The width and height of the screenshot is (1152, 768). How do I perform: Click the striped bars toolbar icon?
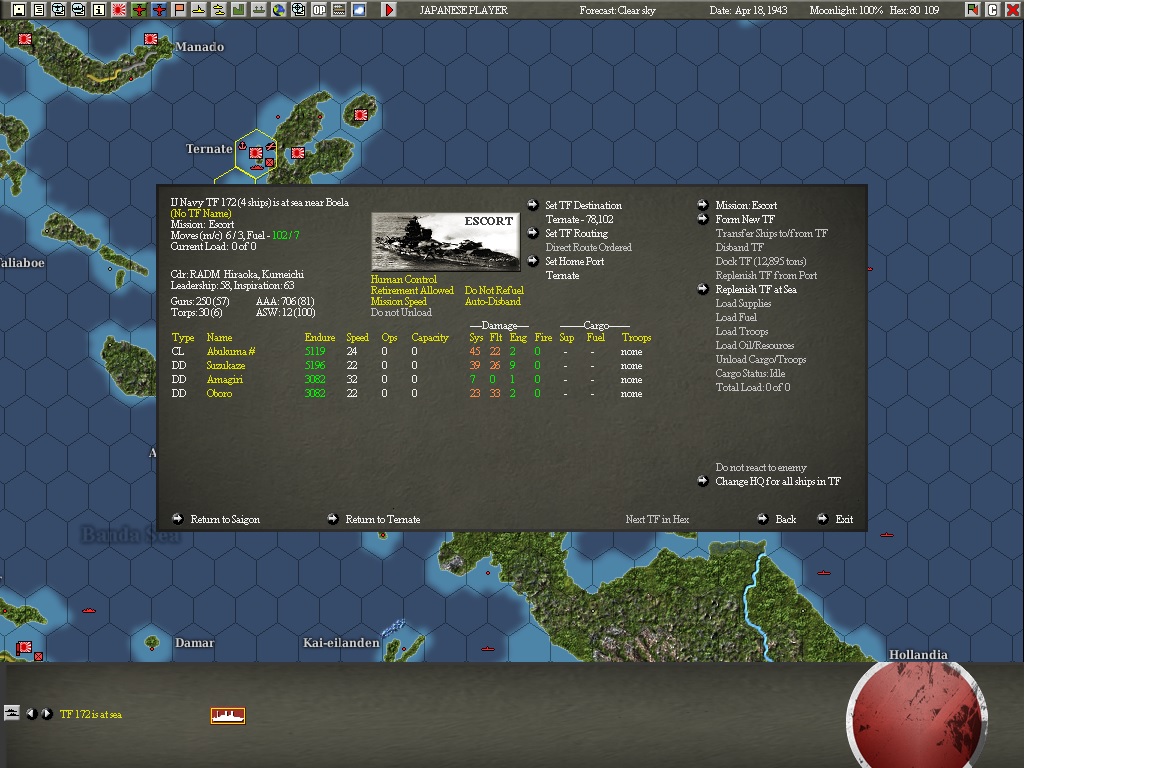(x=339, y=10)
